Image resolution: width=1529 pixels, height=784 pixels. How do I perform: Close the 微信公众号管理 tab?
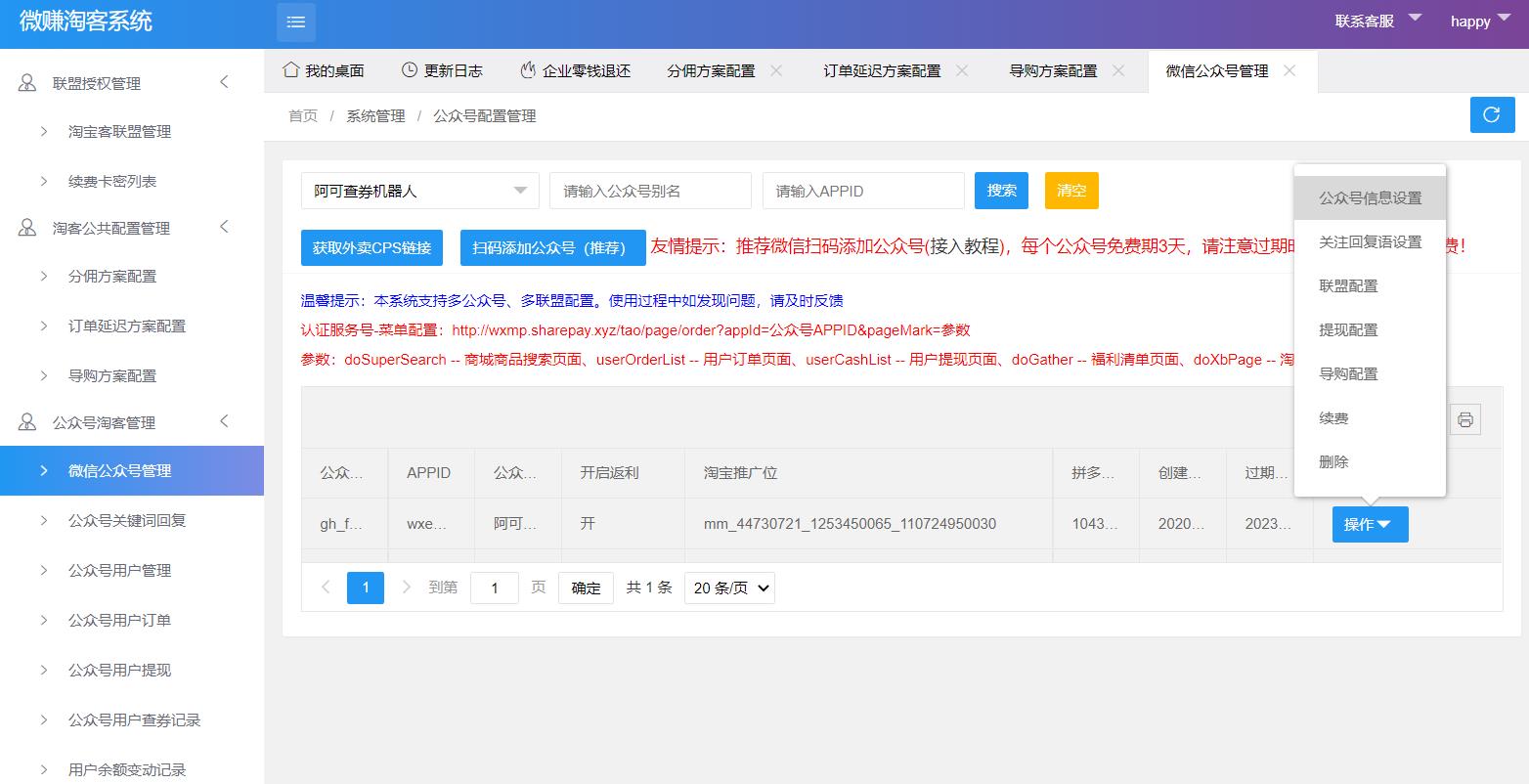point(1289,70)
